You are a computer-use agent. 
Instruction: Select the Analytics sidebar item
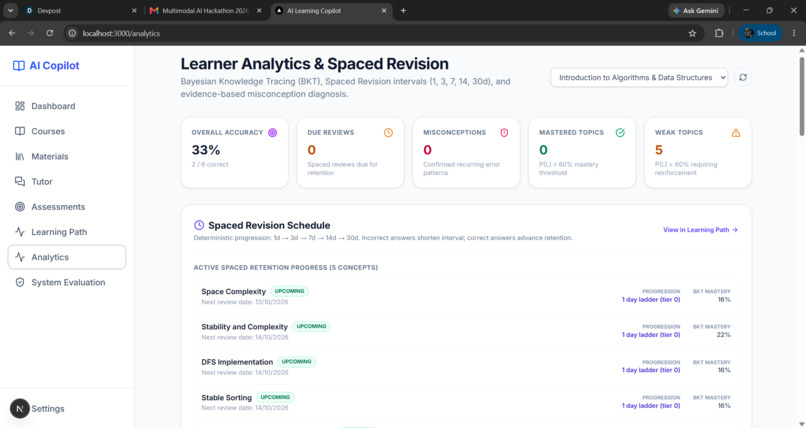67,257
